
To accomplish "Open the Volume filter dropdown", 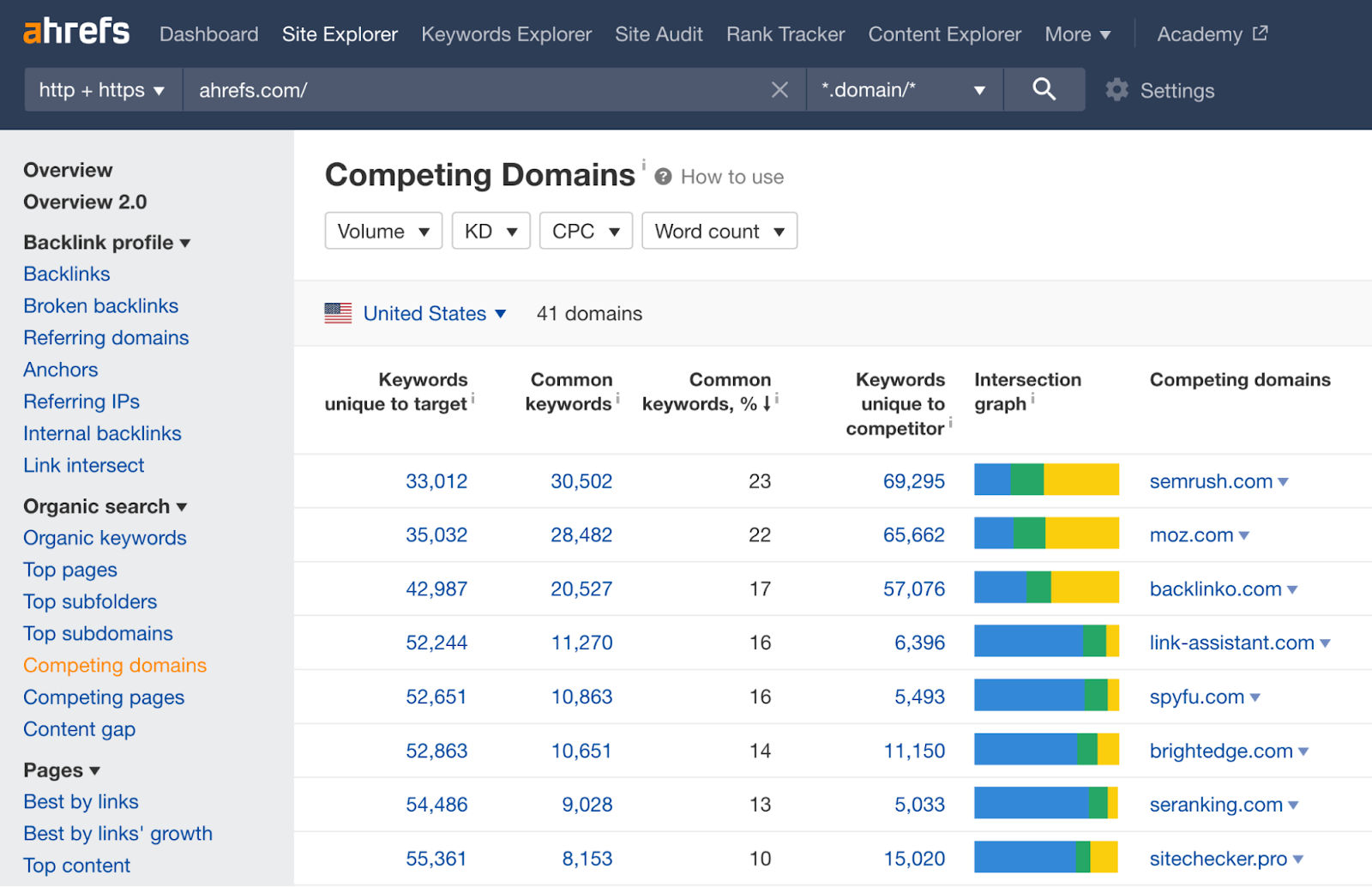I will (x=383, y=231).
